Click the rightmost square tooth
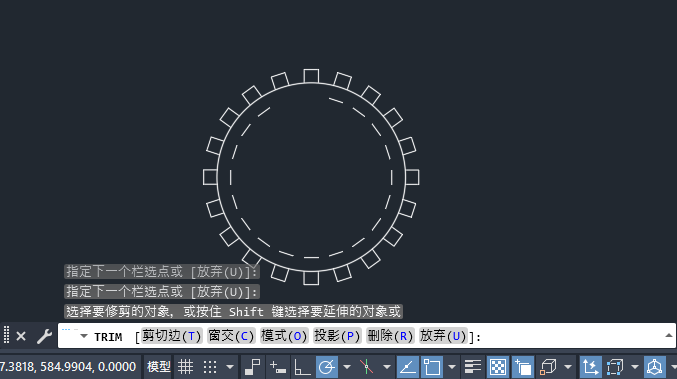 tap(412, 177)
